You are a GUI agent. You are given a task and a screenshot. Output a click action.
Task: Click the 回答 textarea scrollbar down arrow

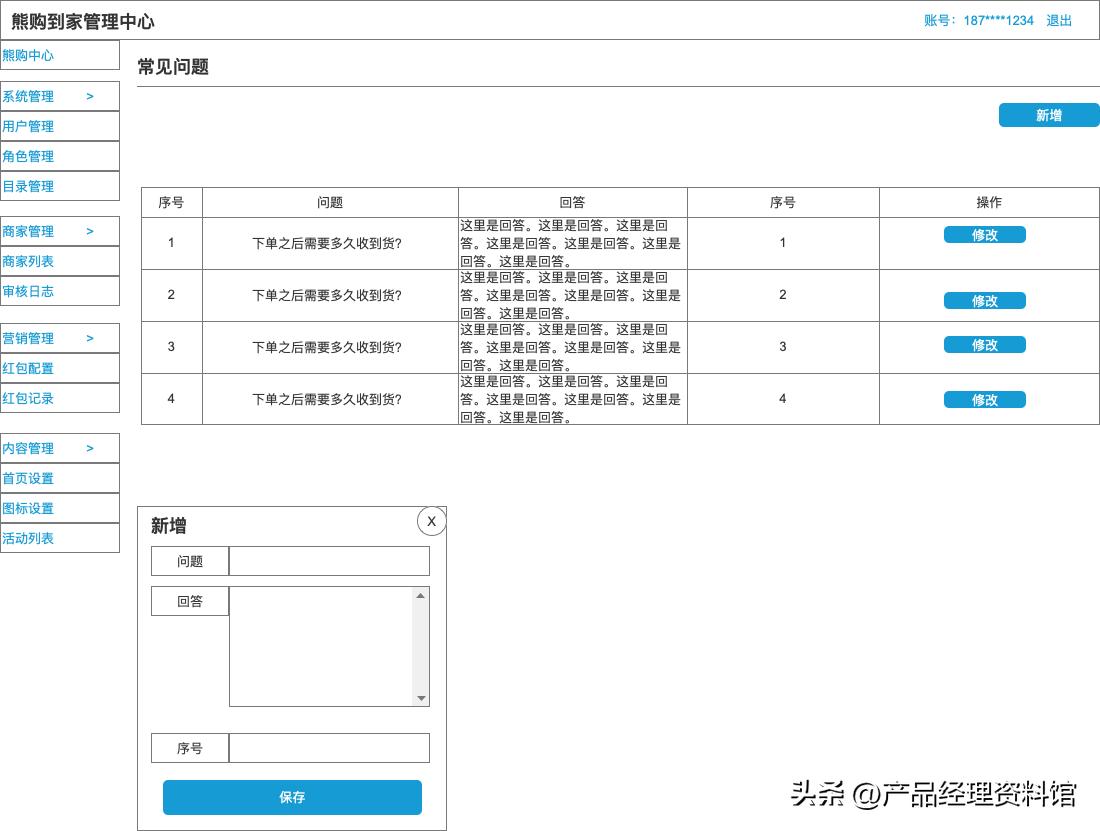tap(421, 700)
